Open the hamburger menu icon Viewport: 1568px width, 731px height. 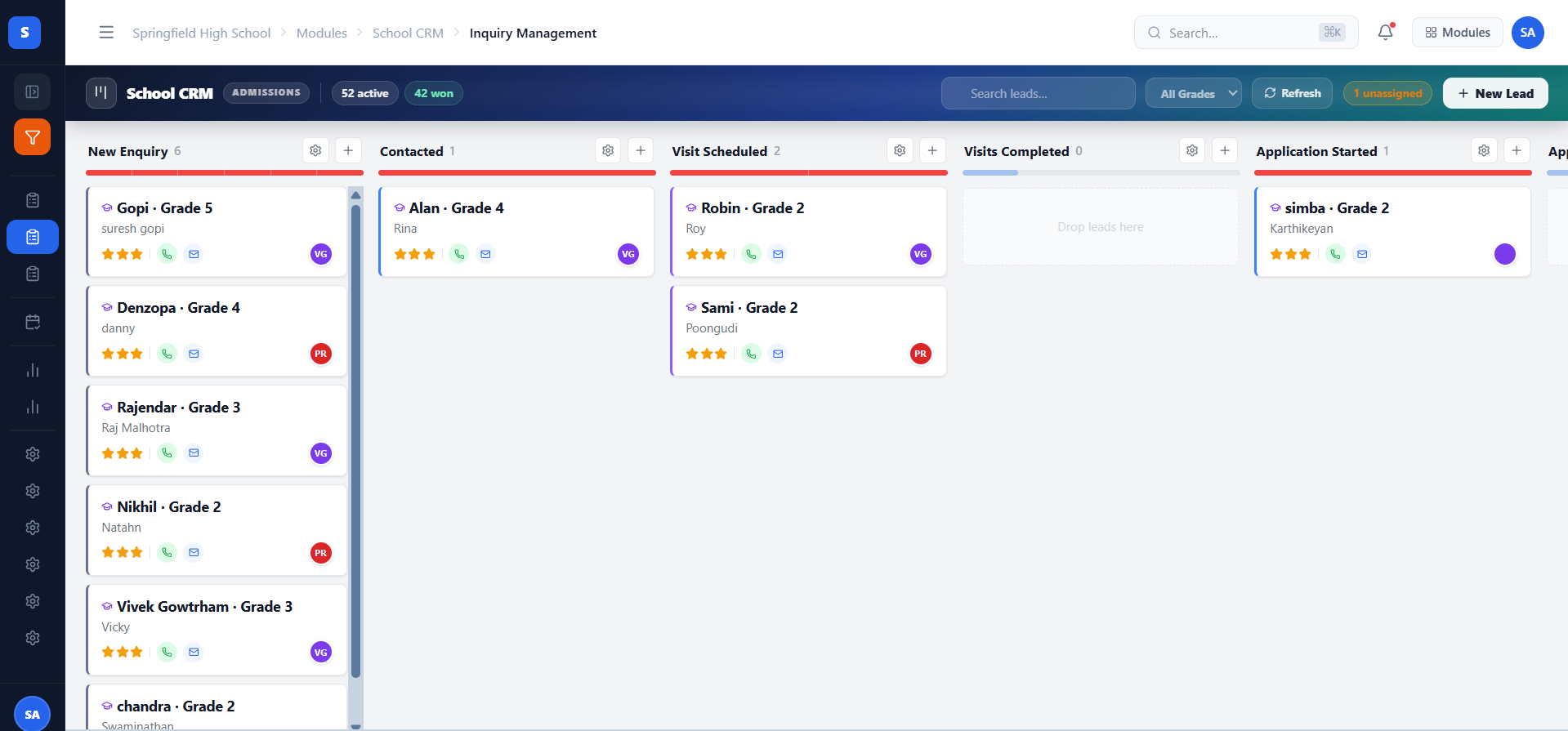tap(106, 33)
